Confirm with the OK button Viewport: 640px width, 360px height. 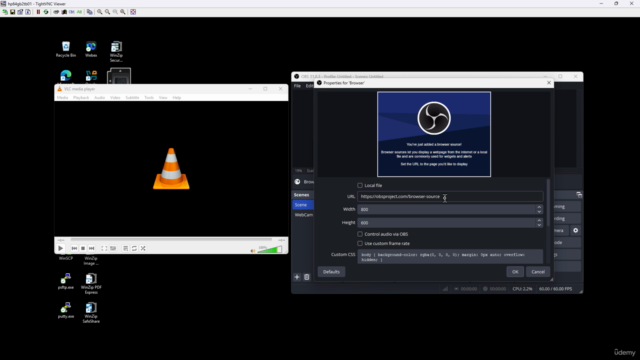pyautogui.click(x=515, y=271)
